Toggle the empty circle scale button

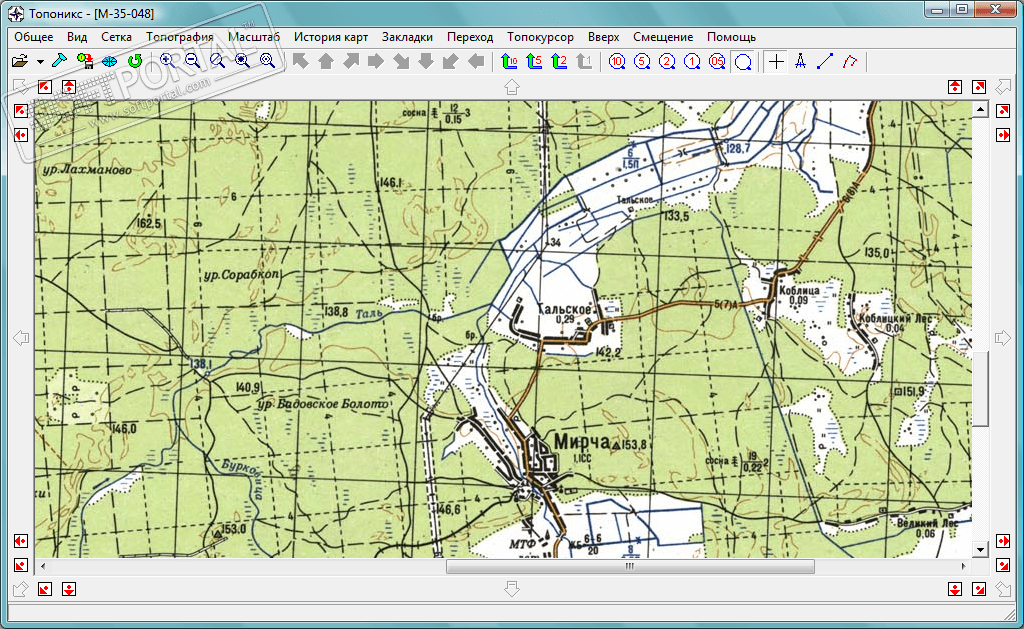[743, 62]
